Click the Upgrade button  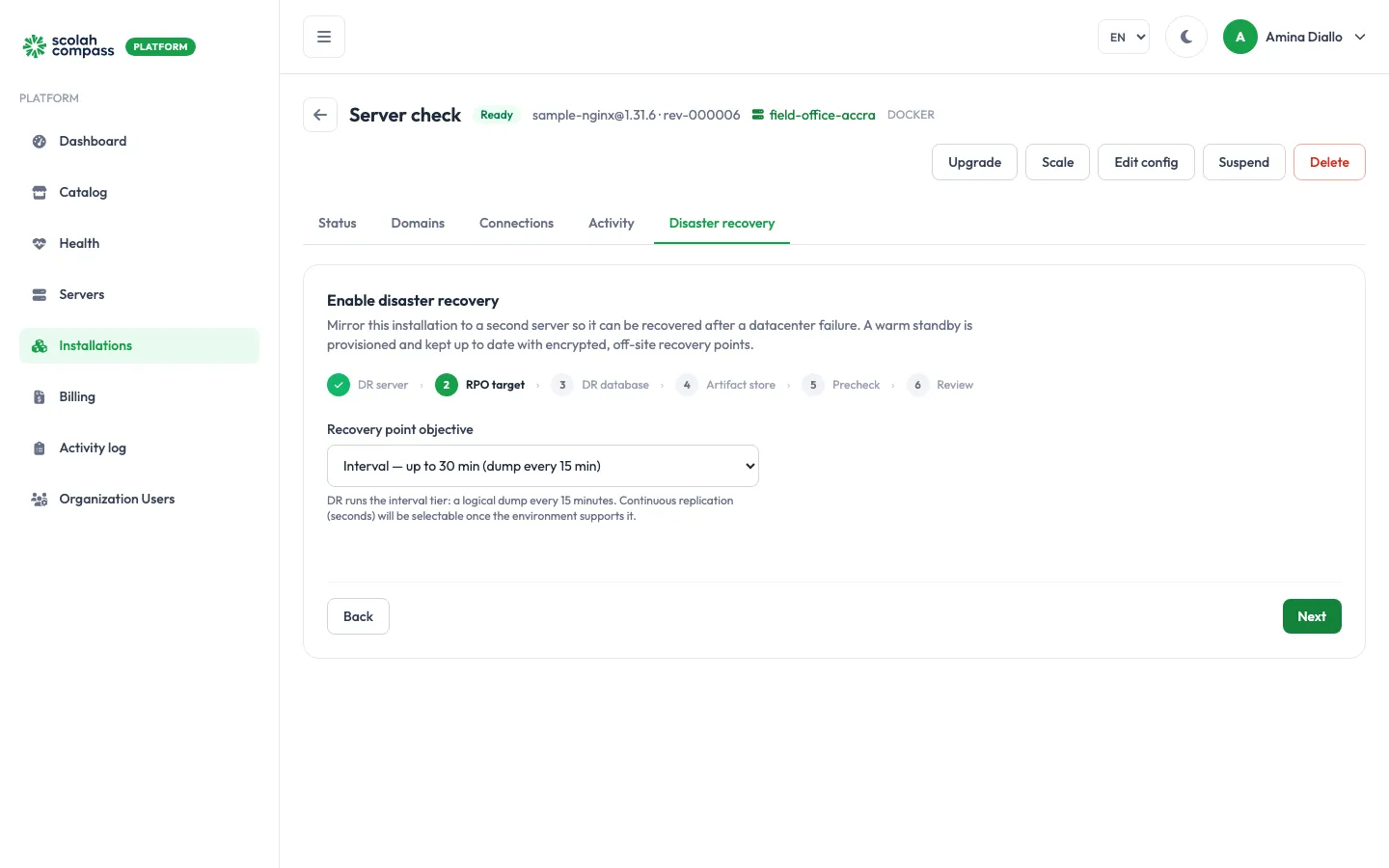[974, 162]
